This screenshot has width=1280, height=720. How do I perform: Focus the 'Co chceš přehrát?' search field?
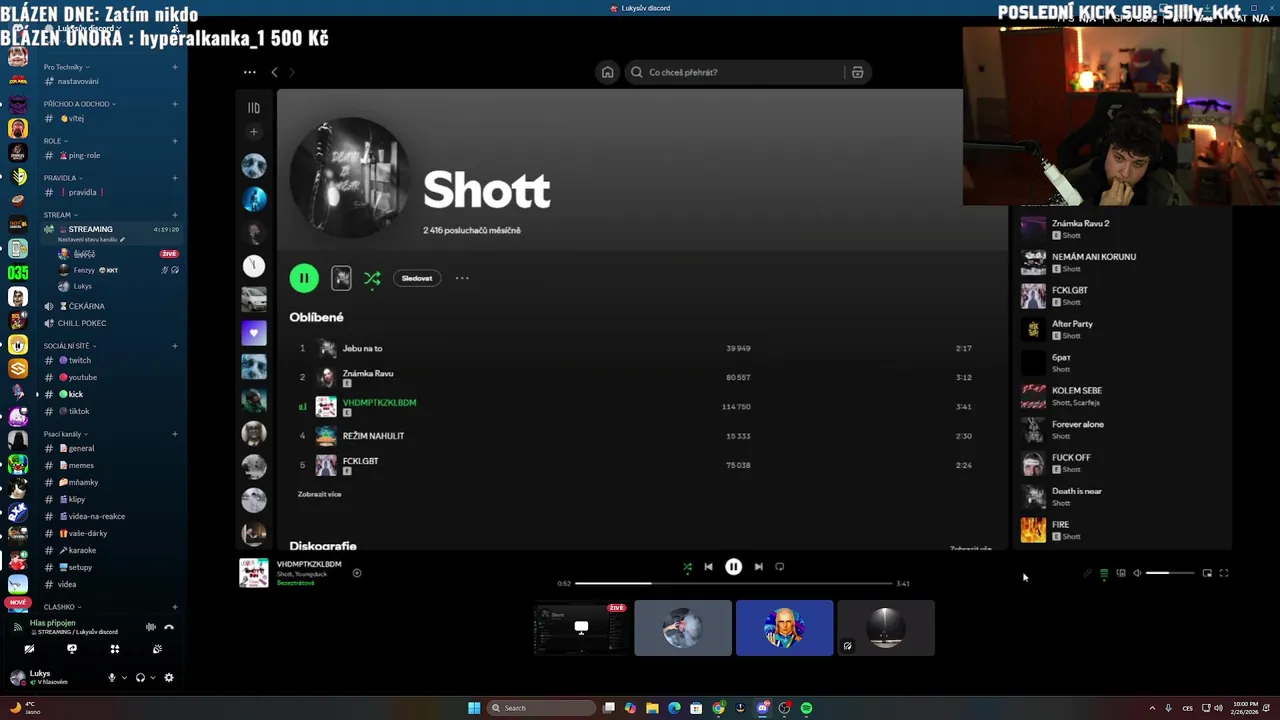click(x=735, y=72)
